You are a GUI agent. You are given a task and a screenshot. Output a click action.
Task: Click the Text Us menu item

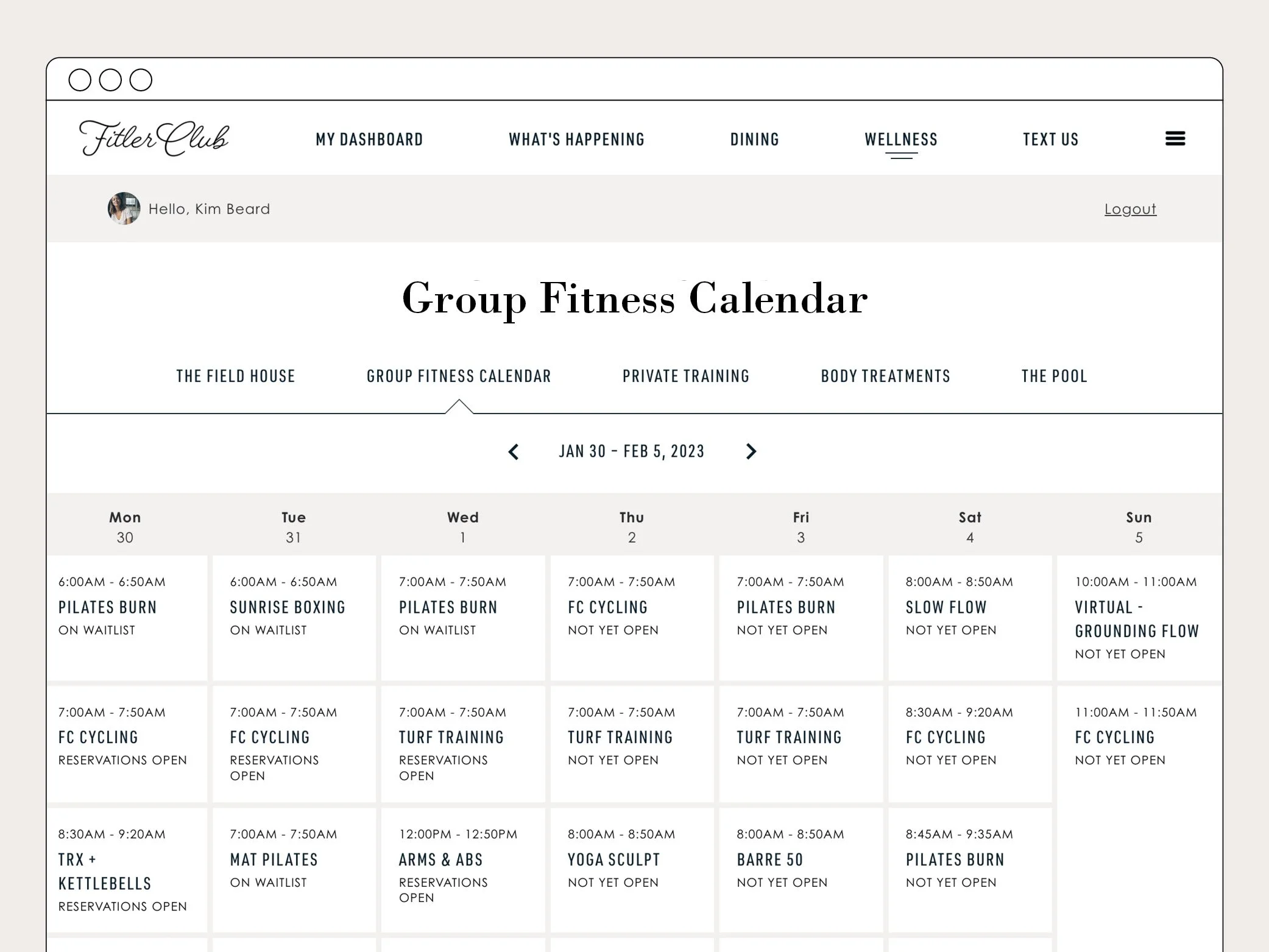(x=1050, y=139)
